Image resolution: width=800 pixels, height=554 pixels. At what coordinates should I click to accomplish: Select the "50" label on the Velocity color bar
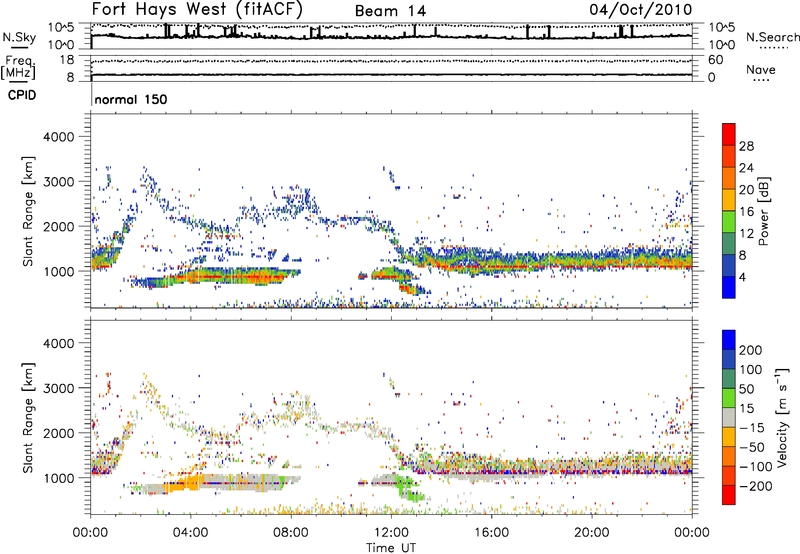pos(746,389)
